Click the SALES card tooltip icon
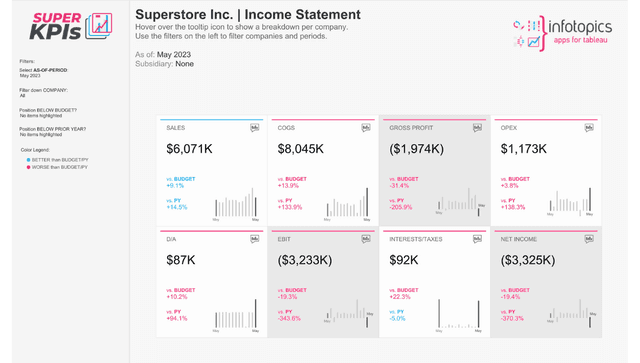This screenshot has height=363, width=640. tap(254, 128)
